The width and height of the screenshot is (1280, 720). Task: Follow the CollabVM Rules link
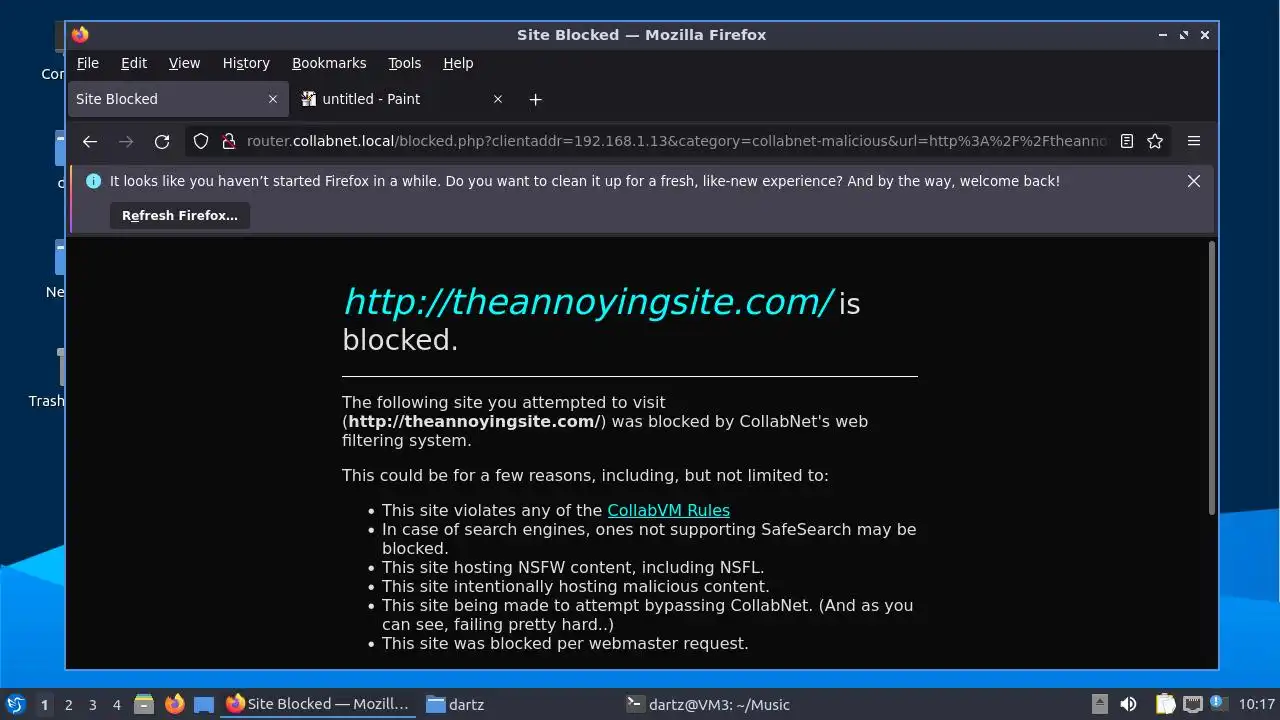(x=668, y=510)
